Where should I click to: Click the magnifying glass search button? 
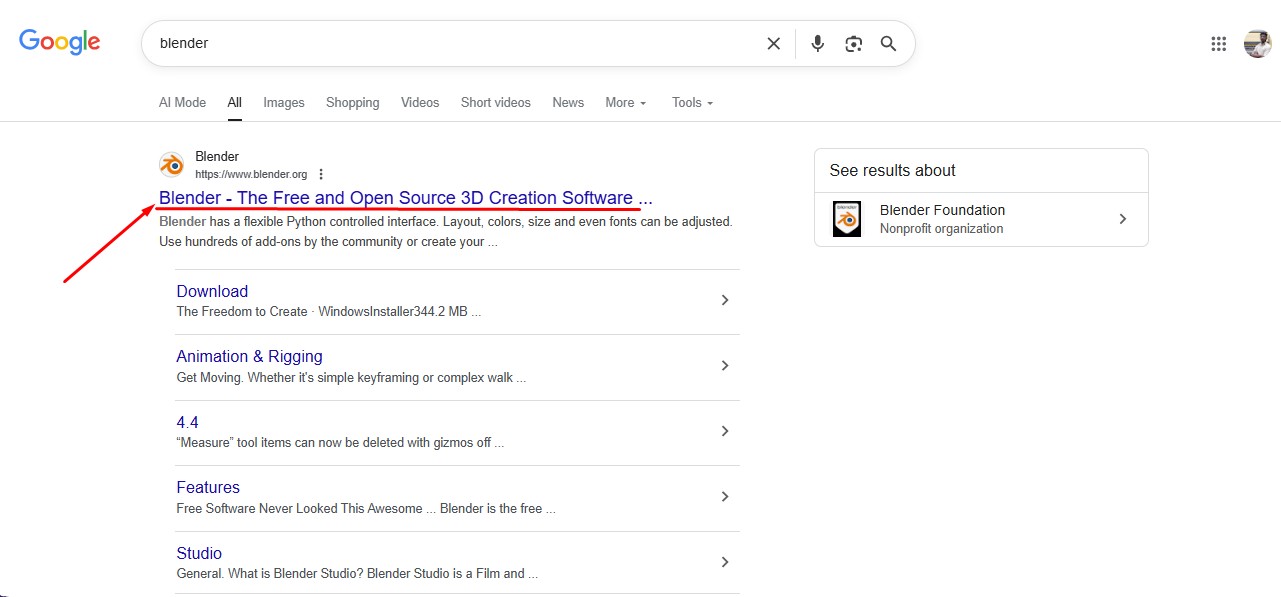[x=888, y=44]
